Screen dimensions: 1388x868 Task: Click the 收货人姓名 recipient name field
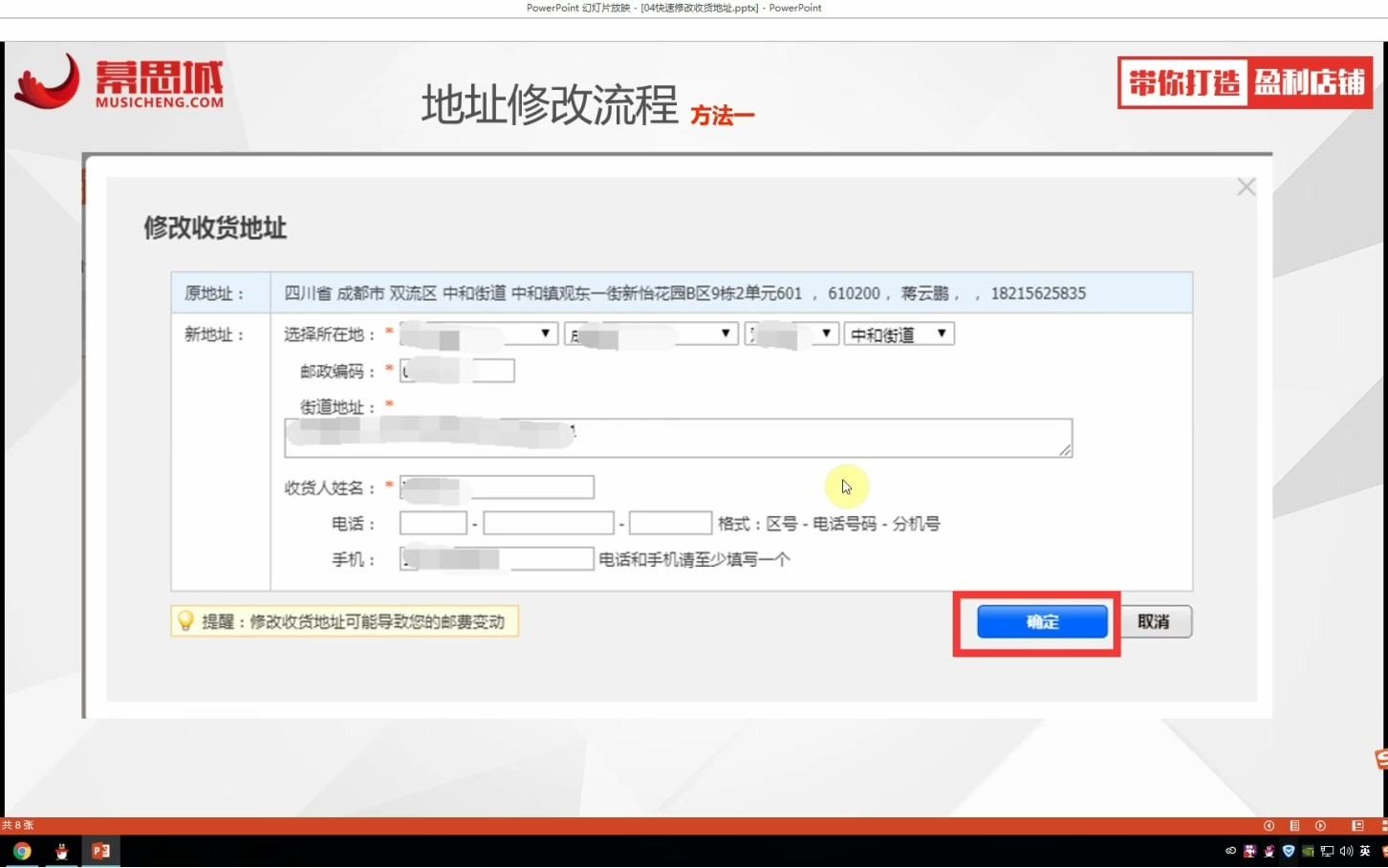click(496, 488)
